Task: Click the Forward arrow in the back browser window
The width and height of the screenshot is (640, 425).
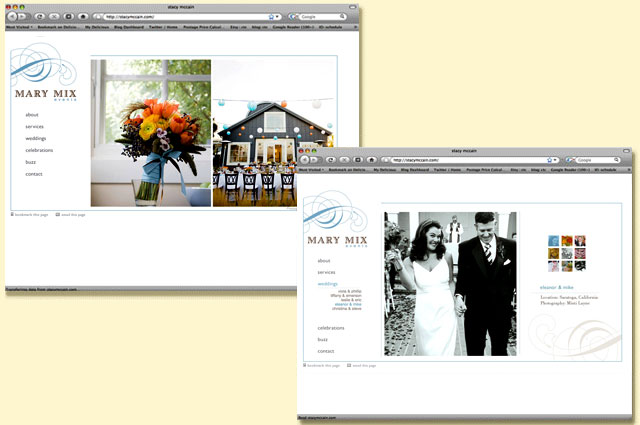Action: pos(22,17)
